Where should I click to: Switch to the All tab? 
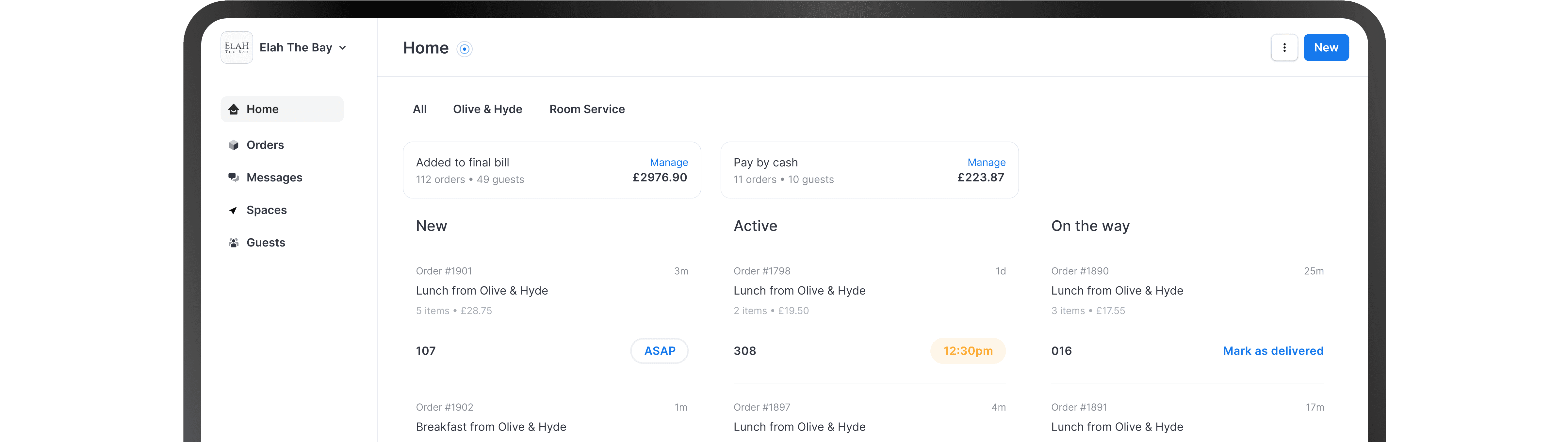click(x=419, y=109)
